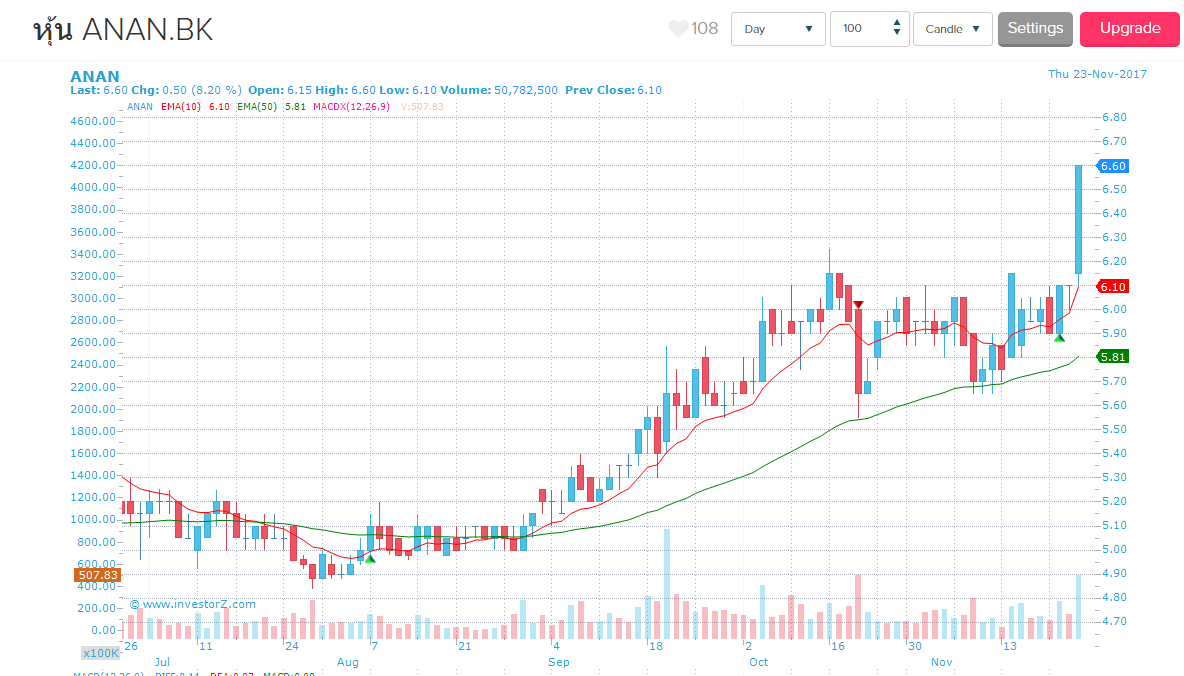Screen dimensions: 1184x676
Task: Decrease the bar count with down arrow
Action: coord(896,32)
